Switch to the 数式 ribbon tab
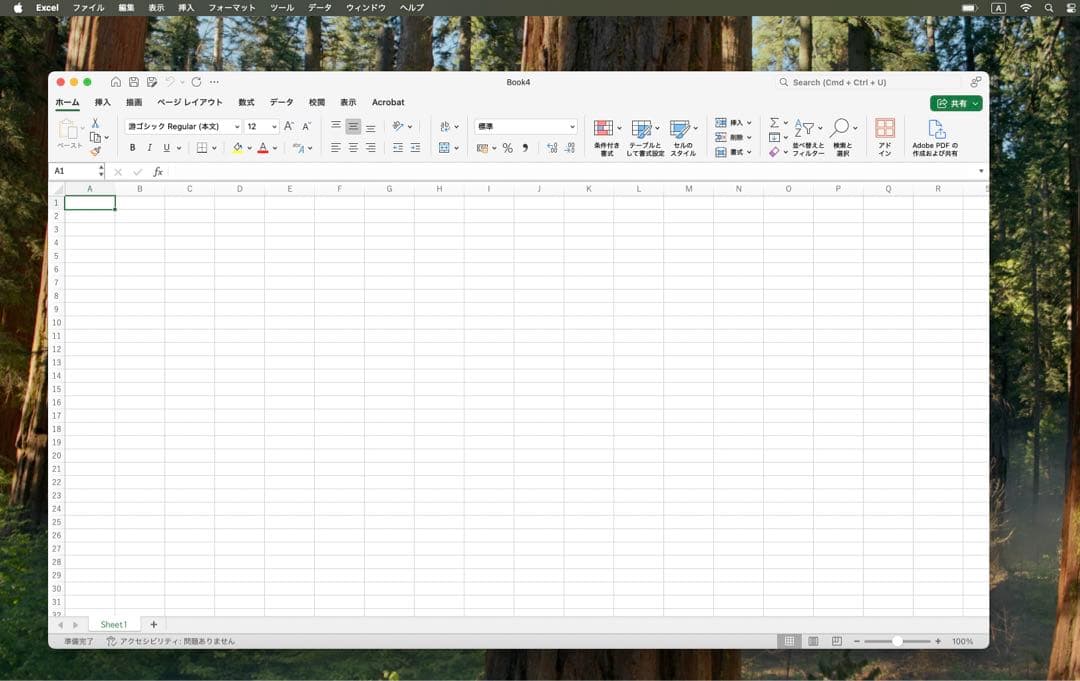The image size is (1080, 681). (x=246, y=102)
